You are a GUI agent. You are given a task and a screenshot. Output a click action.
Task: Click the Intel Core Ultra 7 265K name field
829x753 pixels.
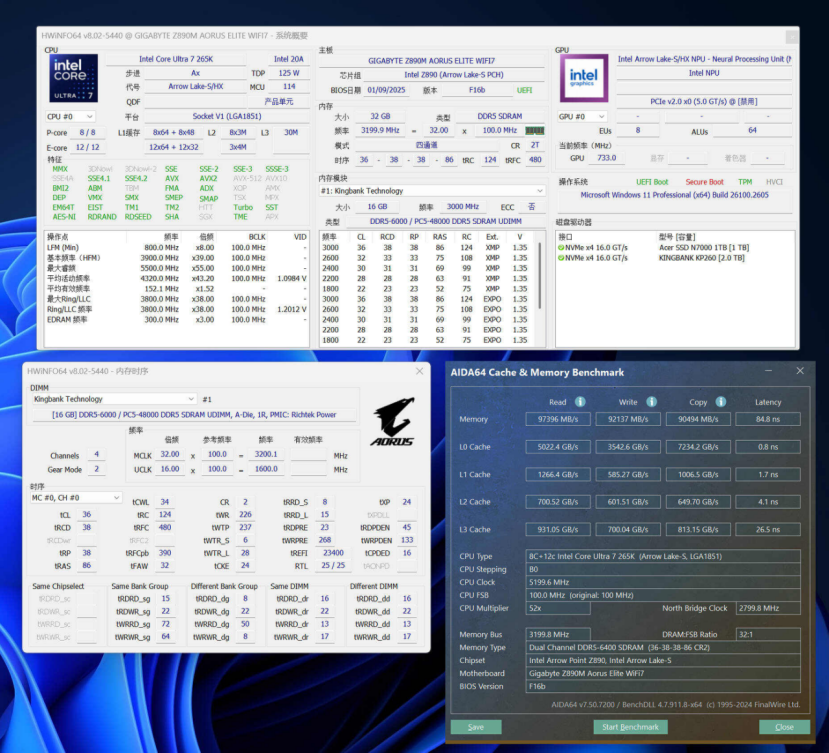[176, 59]
